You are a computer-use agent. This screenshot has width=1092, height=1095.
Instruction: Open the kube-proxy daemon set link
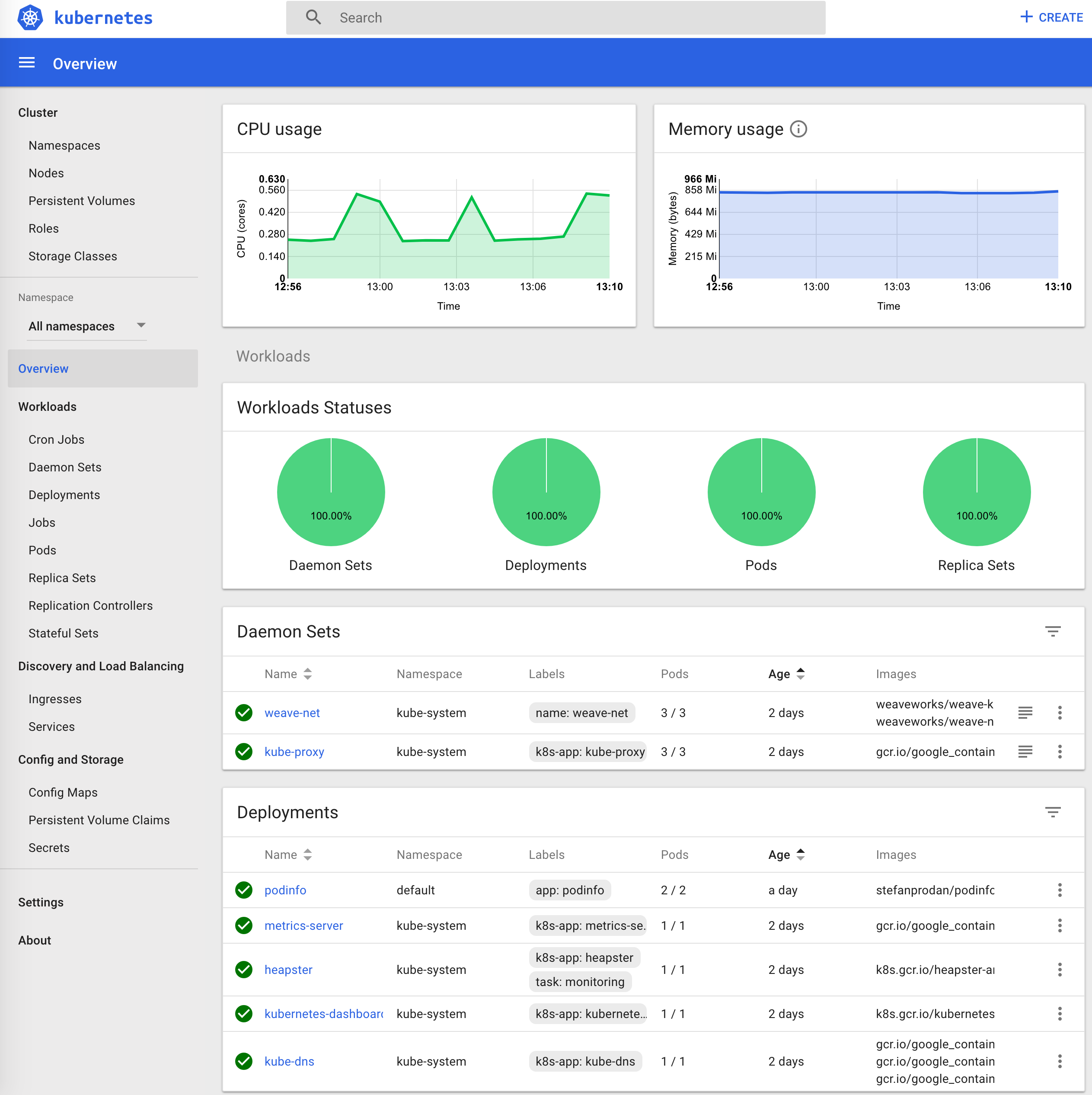click(x=294, y=752)
